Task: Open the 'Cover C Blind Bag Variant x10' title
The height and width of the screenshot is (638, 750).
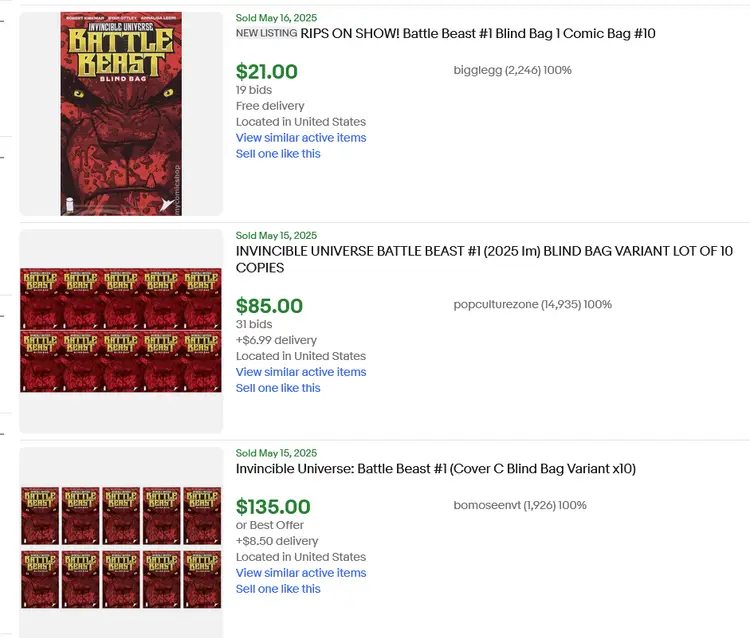Action: (x=436, y=468)
